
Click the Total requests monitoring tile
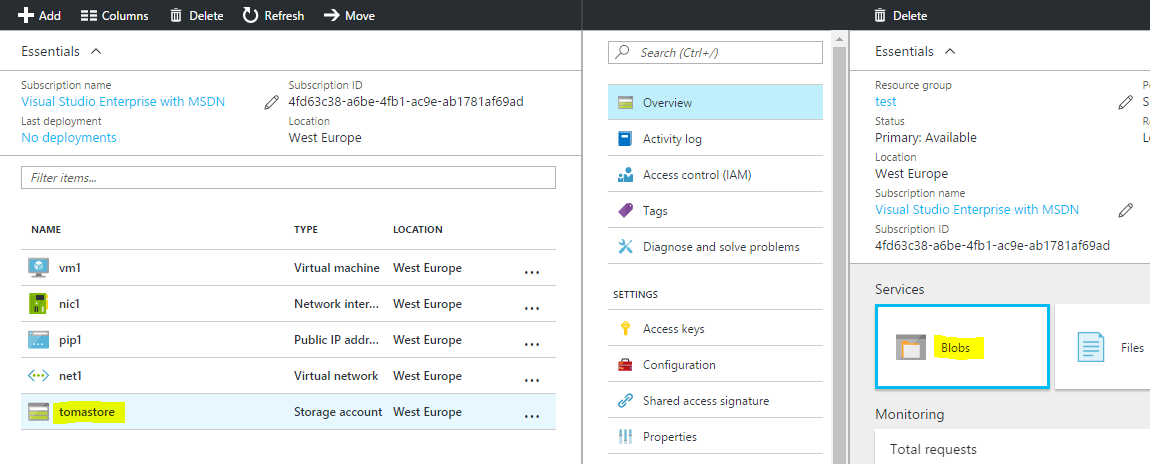coord(1012,446)
